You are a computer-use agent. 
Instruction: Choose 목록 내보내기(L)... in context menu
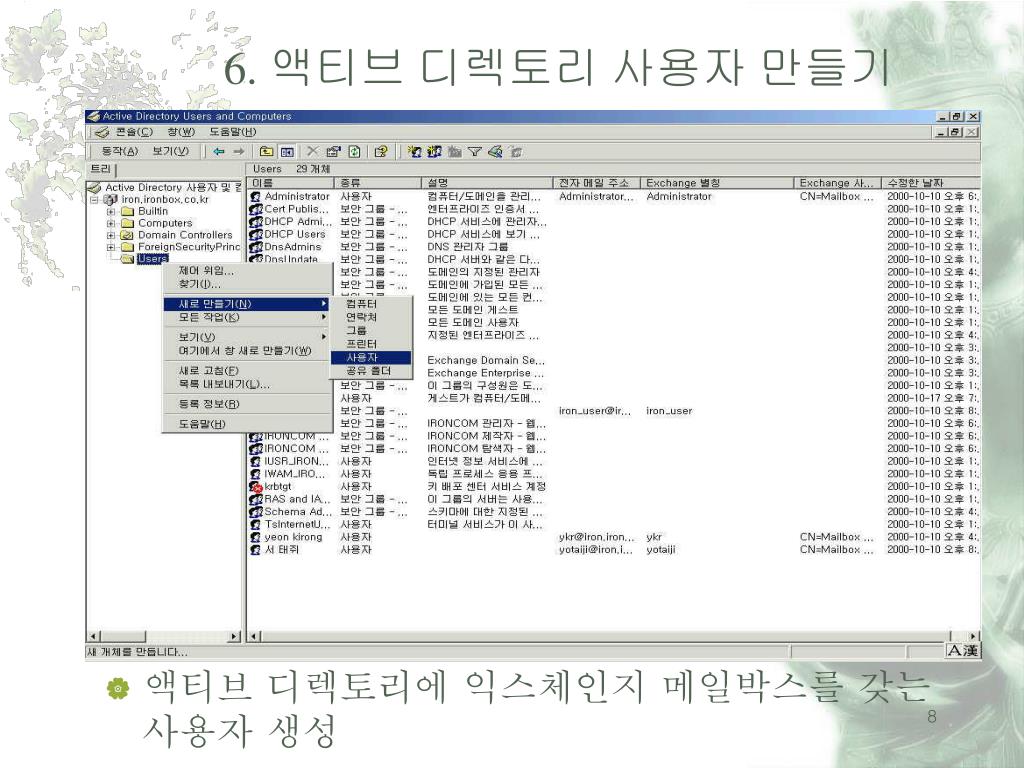click(x=247, y=384)
